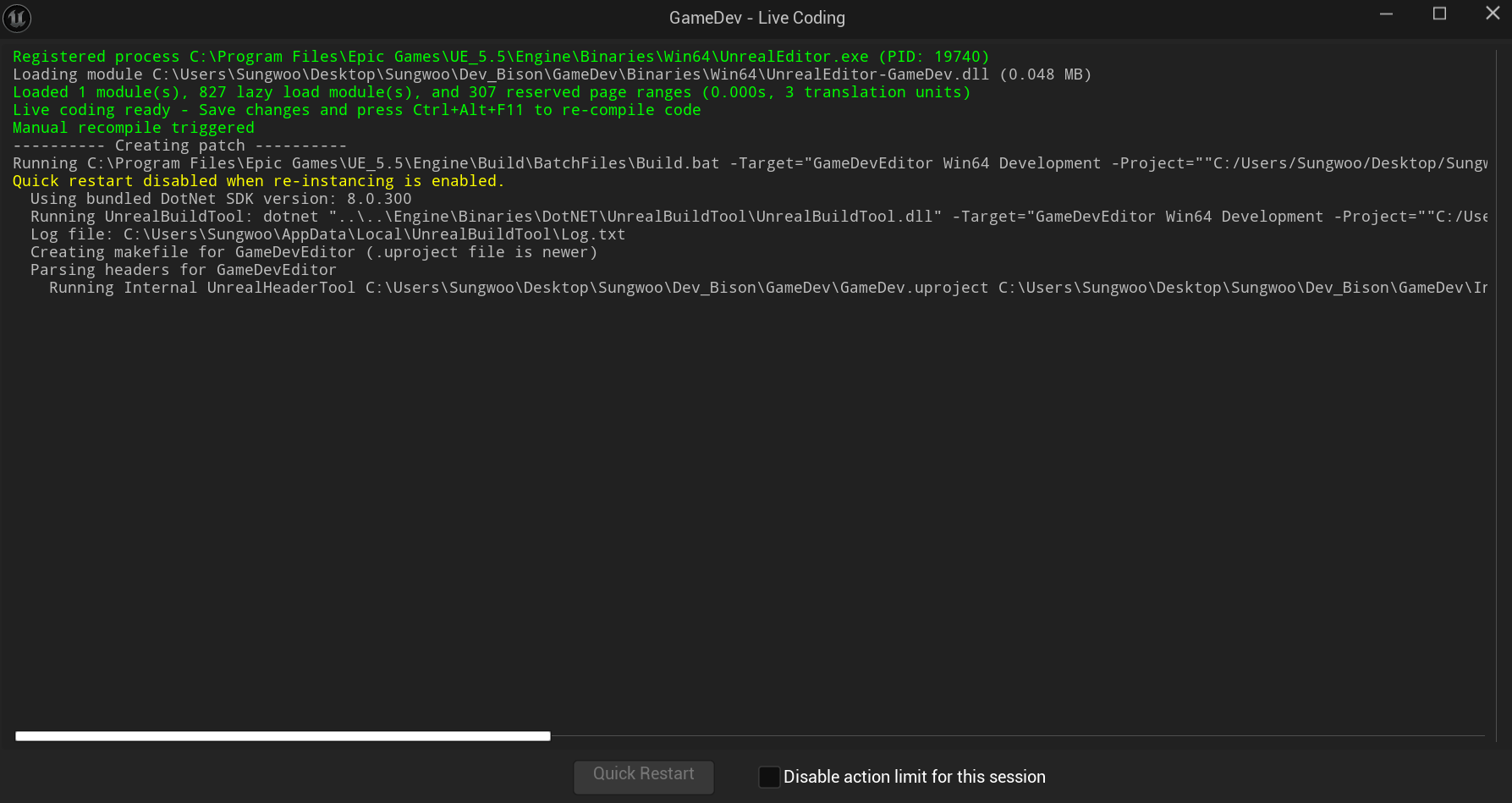Image resolution: width=1512 pixels, height=803 pixels.
Task: Click the horizontal scrollbar thumb in log
Action: click(x=283, y=736)
